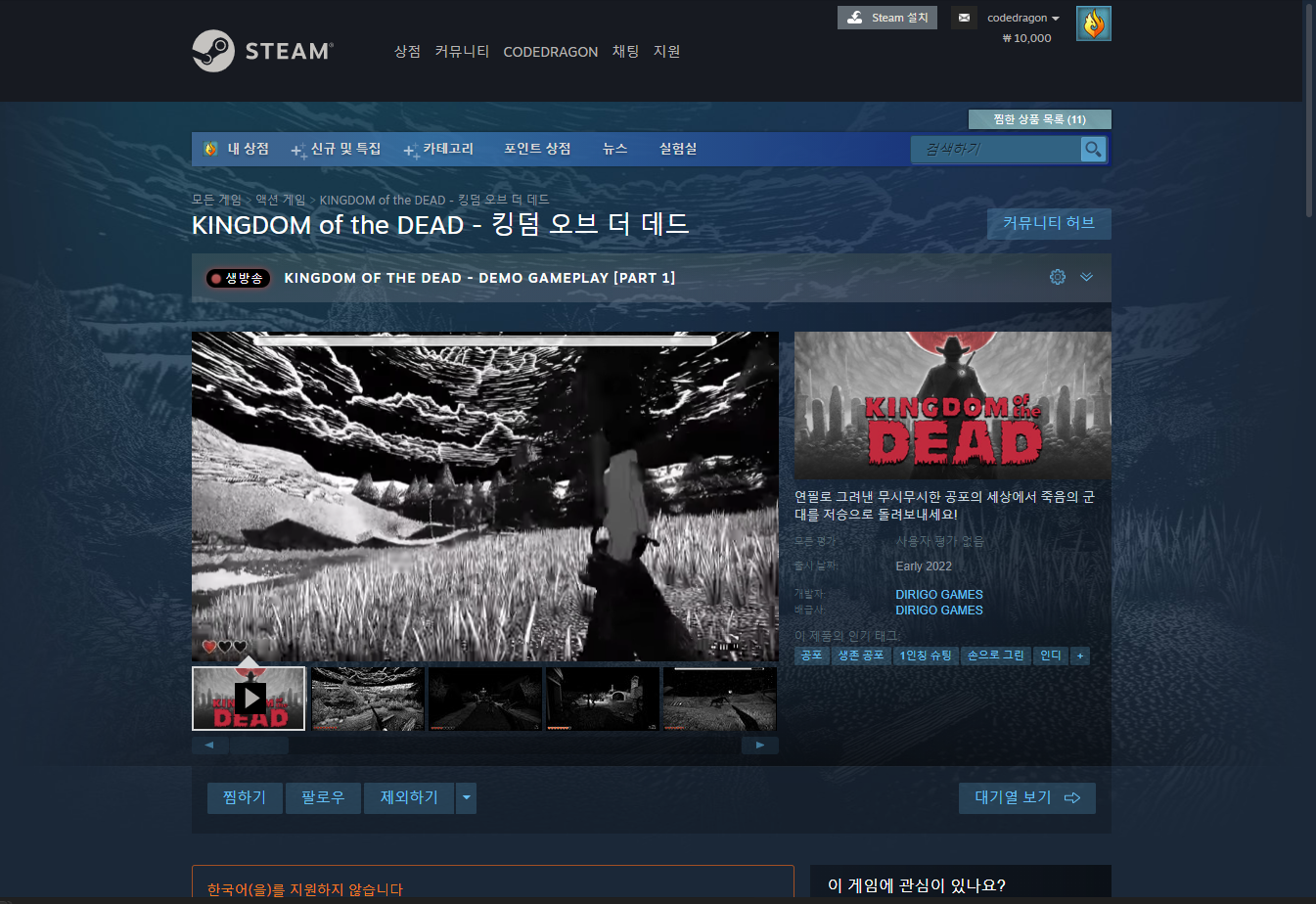Screen dimensions: 1316x904
Task: Click the 내 상점 store icon
Action: 210,149
